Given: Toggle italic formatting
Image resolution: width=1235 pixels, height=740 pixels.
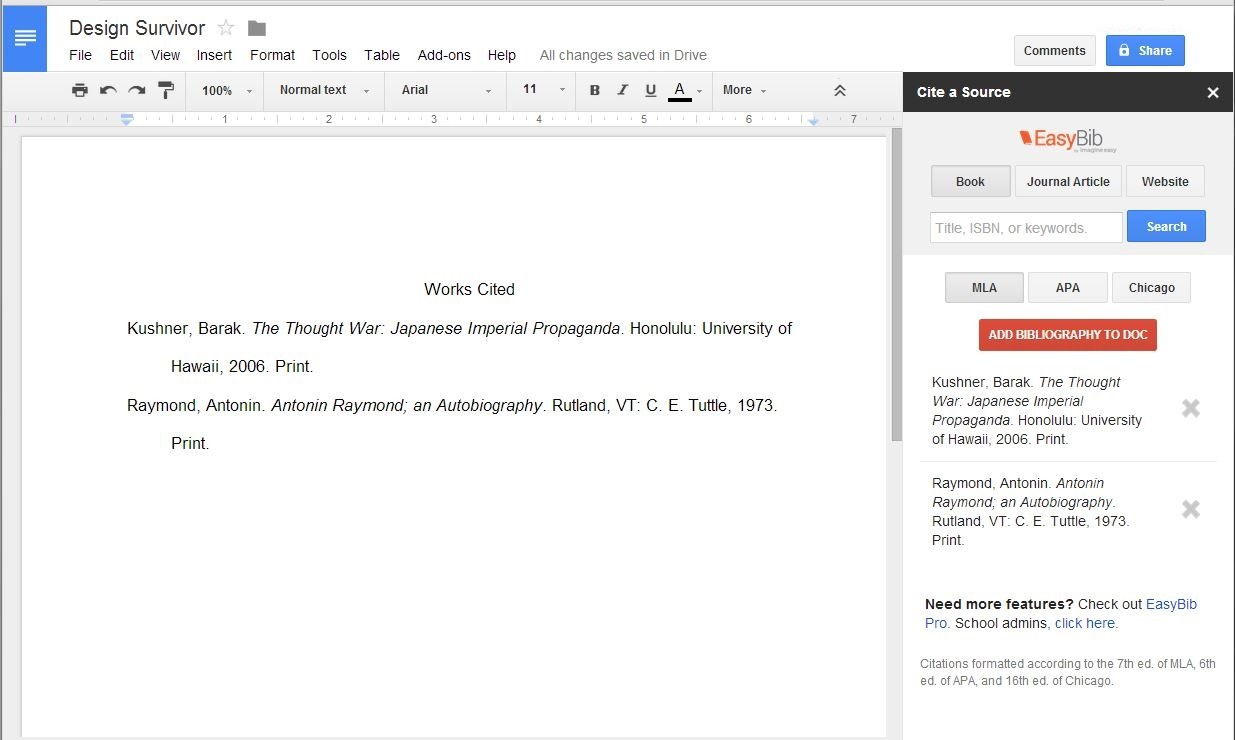Looking at the screenshot, I should (x=622, y=90).
